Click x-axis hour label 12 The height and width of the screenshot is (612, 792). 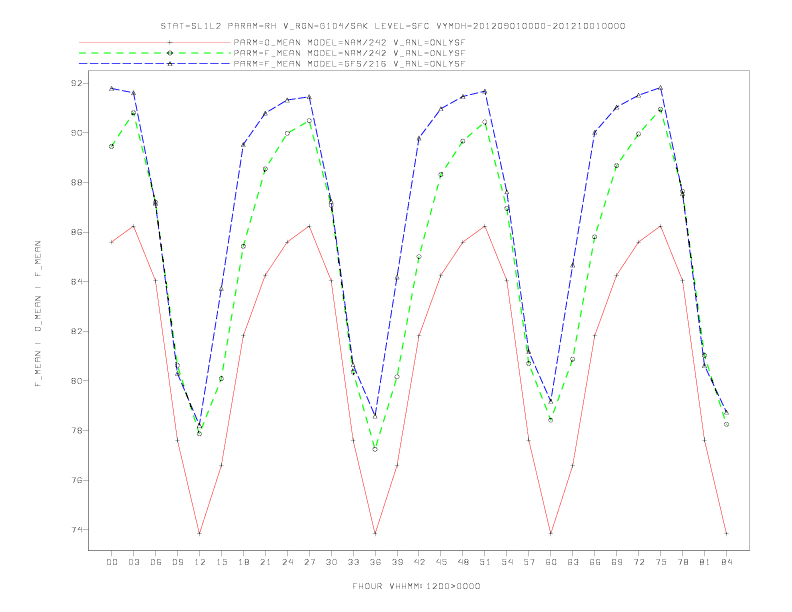[x=200, y=562]
